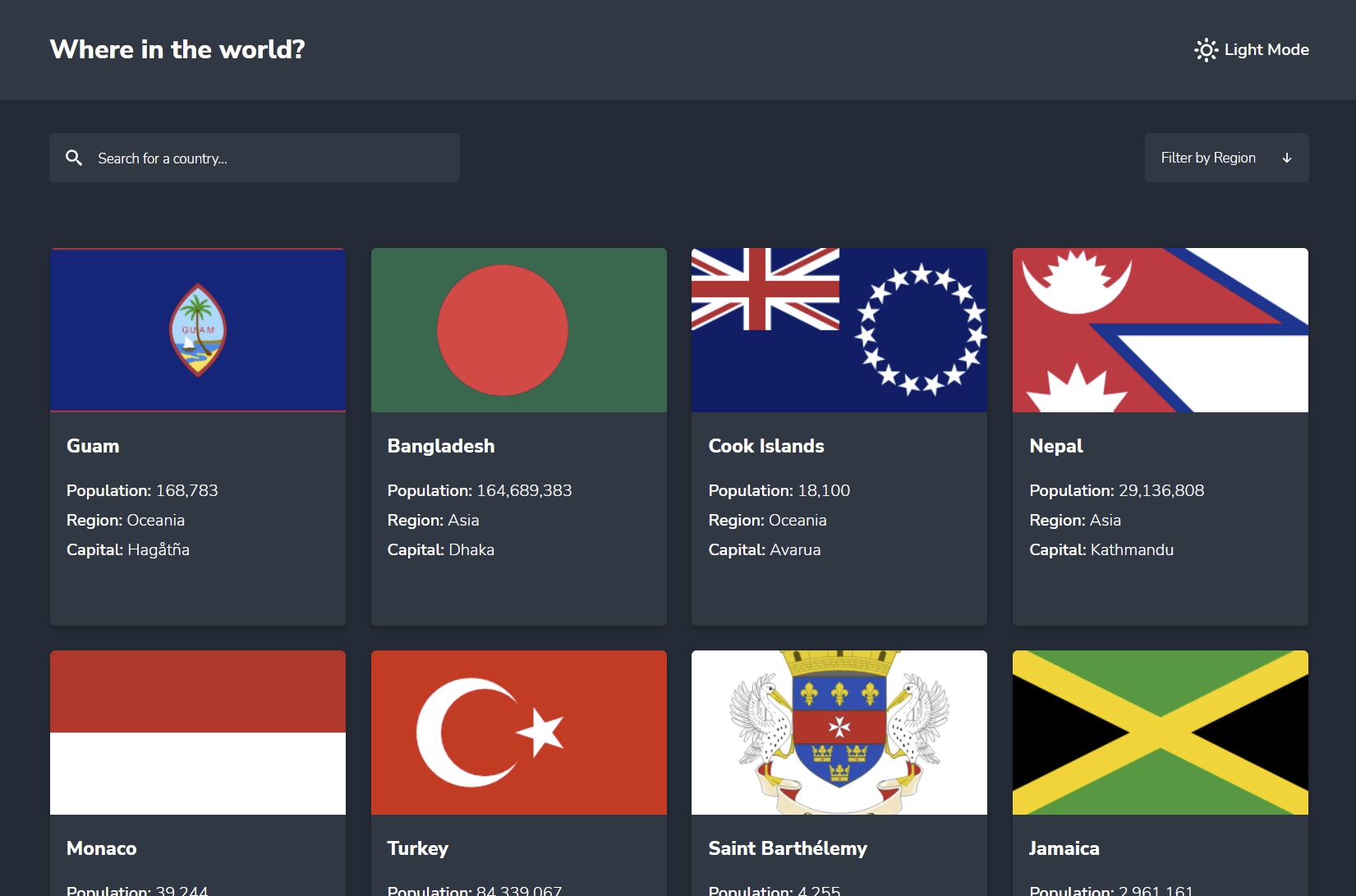The image size is (1356, 896).
Task: Click the Jamaica flag image
Action: (1160, 733)
